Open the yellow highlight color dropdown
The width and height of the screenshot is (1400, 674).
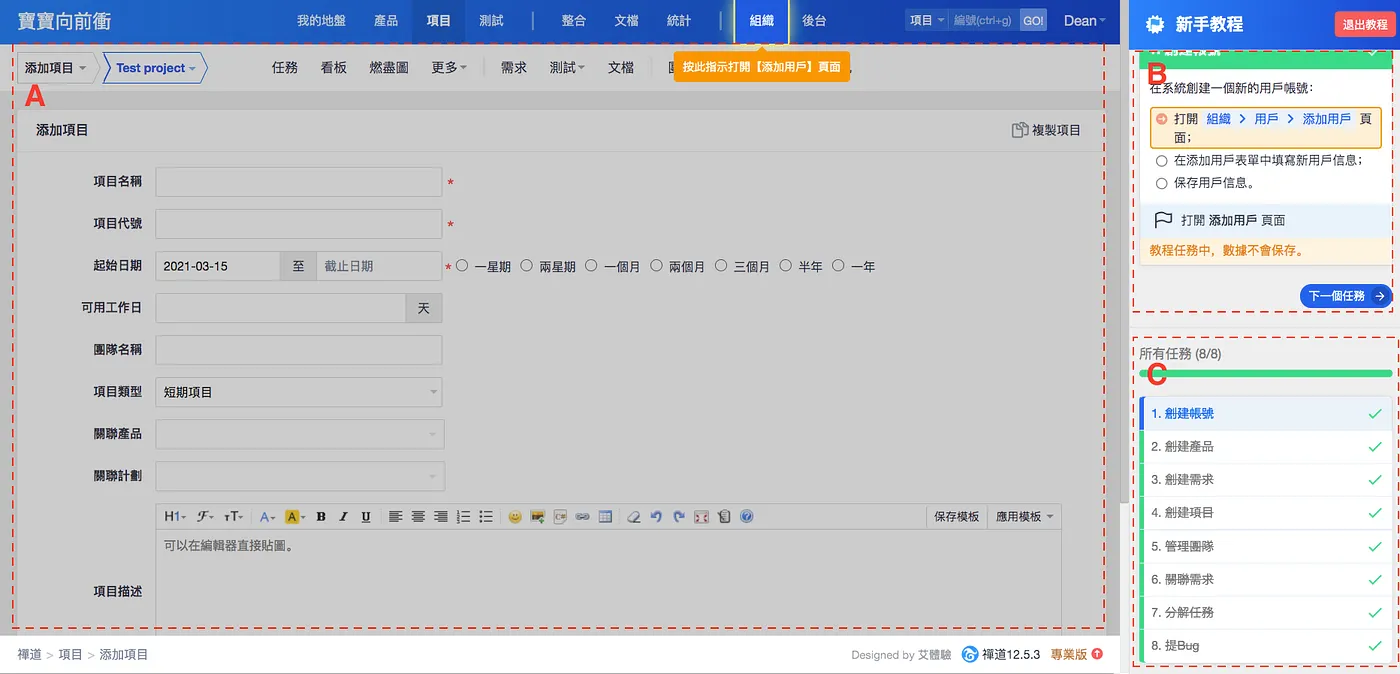[x=295, y=517]
